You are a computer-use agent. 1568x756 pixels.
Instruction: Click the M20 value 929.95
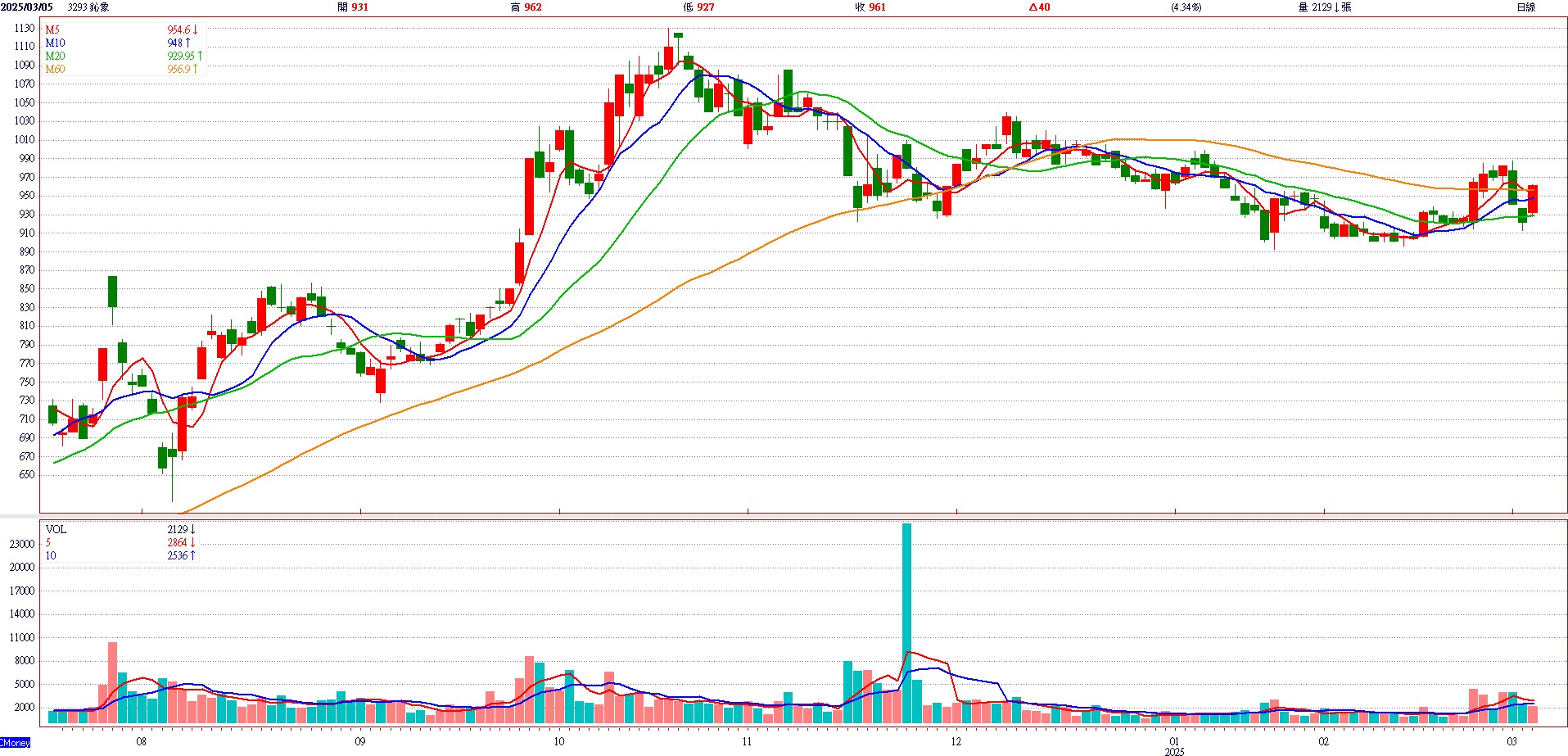(x=185, y=57)
